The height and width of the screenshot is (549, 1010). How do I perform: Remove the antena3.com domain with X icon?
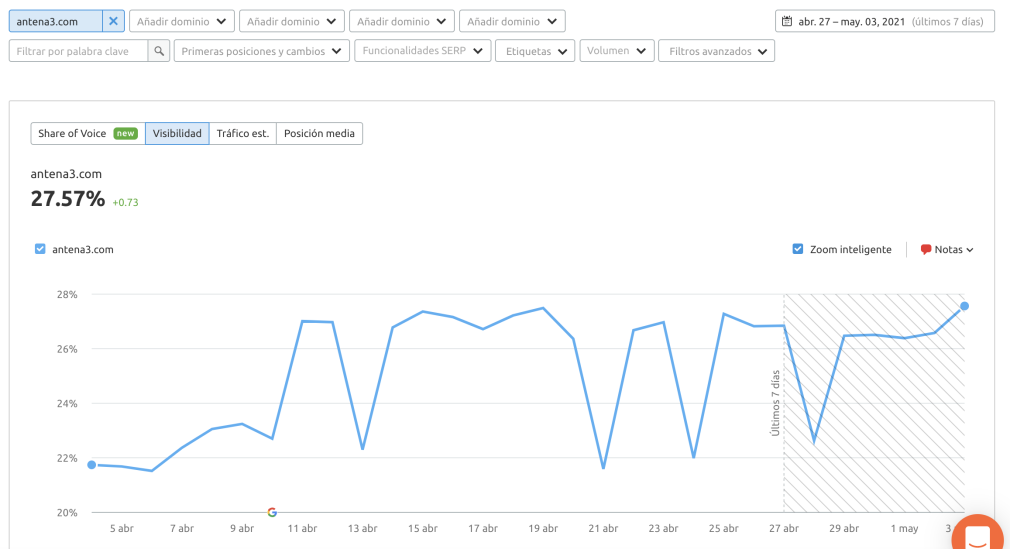pos(113,21)
